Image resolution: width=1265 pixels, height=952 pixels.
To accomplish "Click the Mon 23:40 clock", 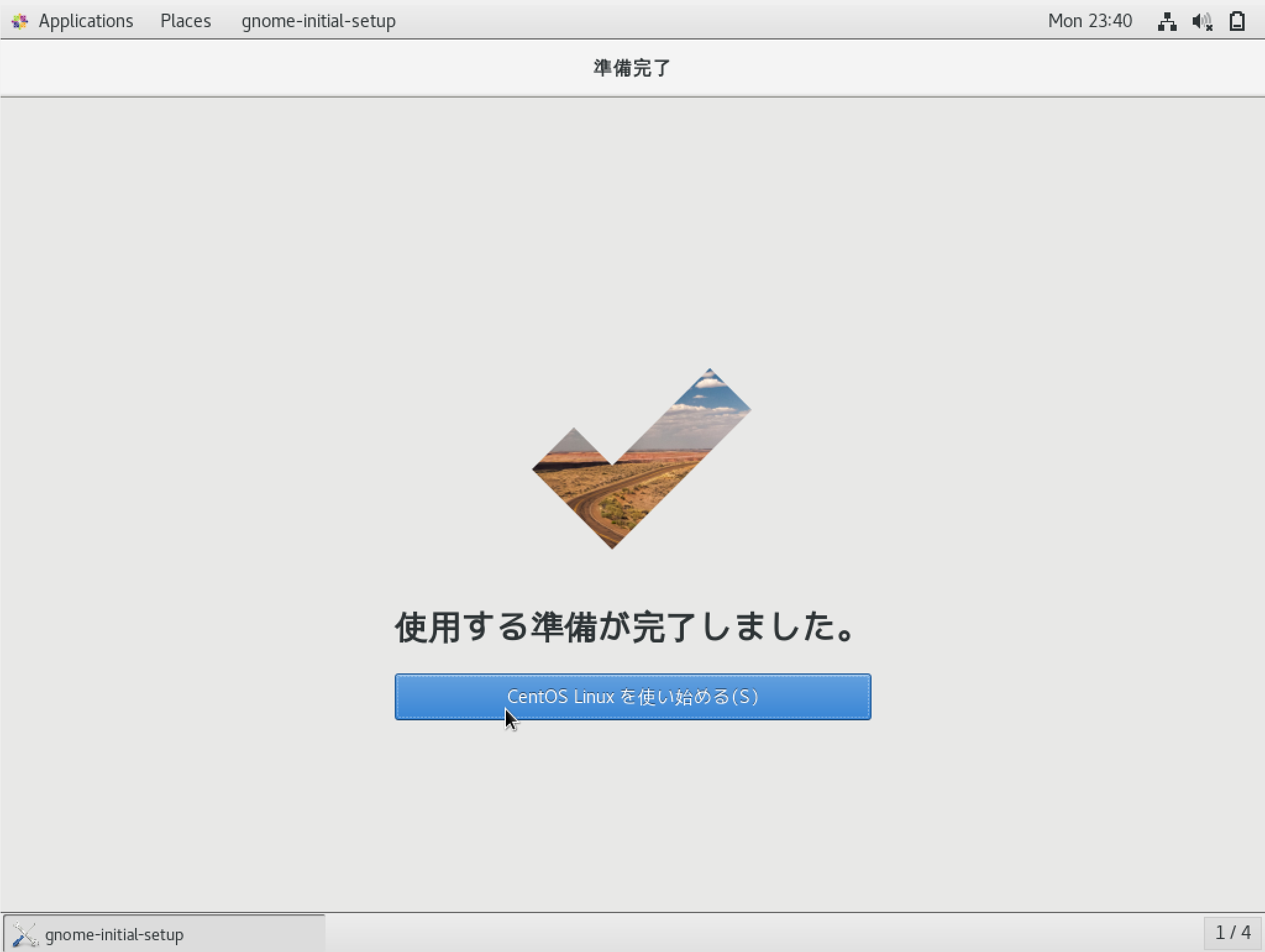I will [1090, 21].
